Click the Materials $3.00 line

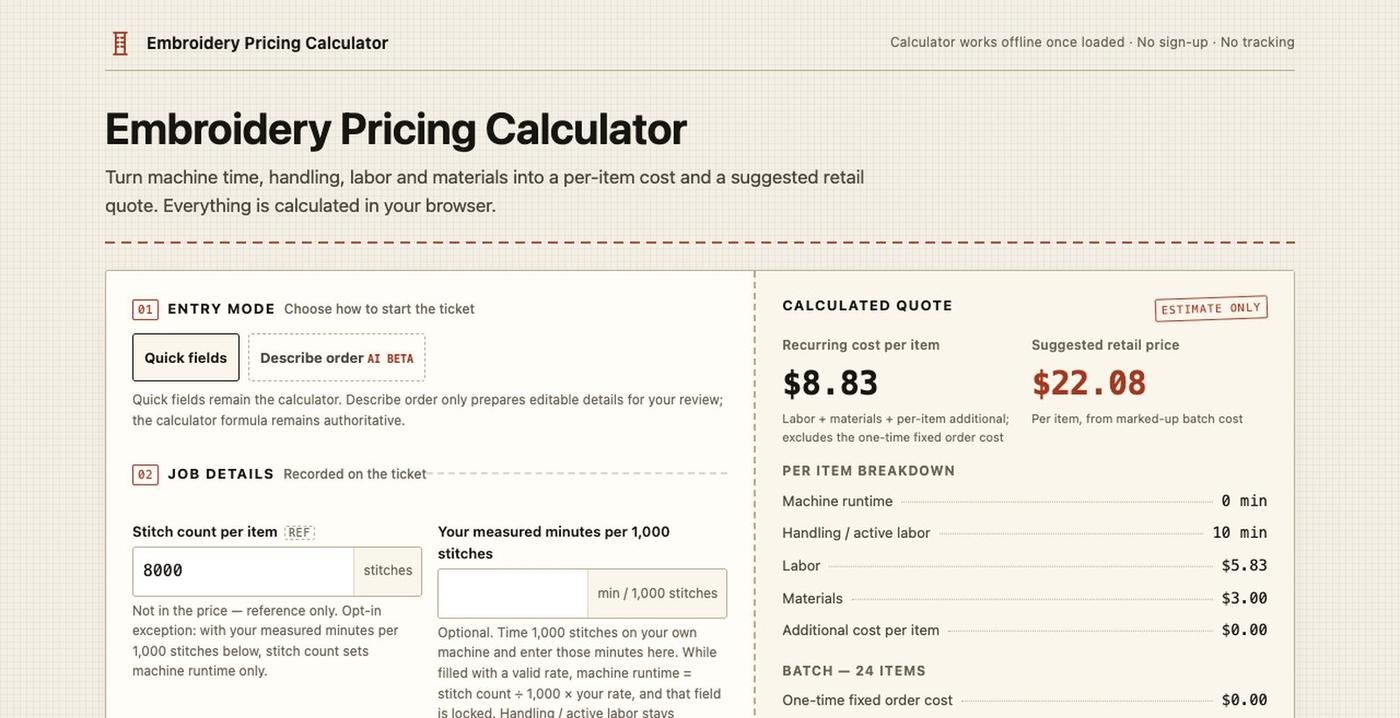coord(1025,598)
